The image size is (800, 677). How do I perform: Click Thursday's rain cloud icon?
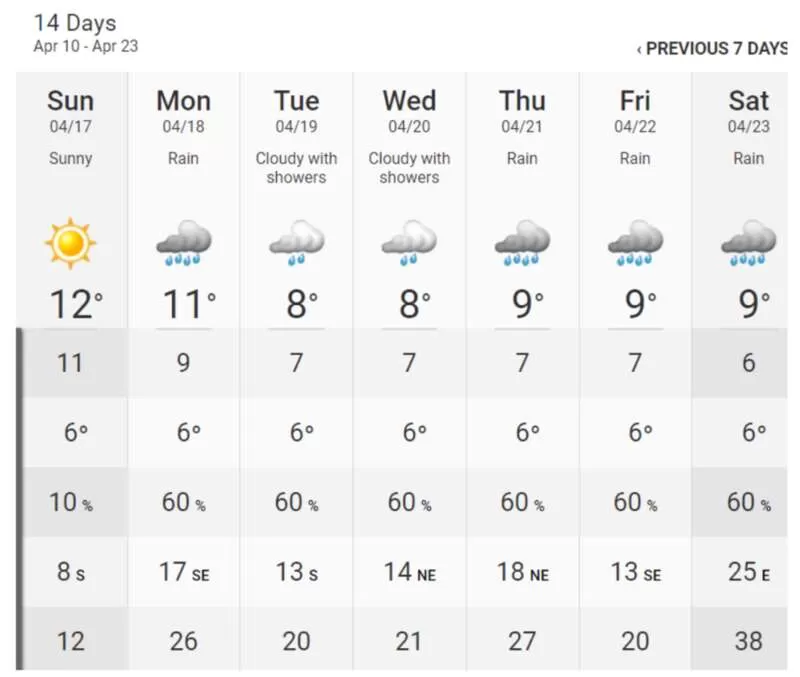coord(522,243)
